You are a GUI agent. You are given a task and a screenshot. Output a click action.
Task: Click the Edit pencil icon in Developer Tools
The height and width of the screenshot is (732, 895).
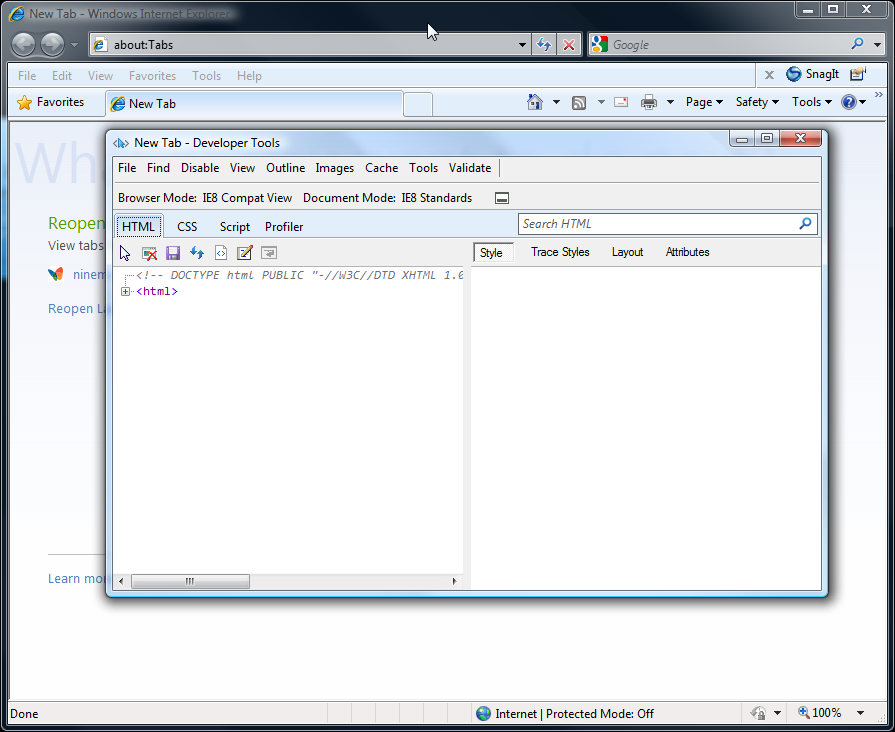click(245, 253)
